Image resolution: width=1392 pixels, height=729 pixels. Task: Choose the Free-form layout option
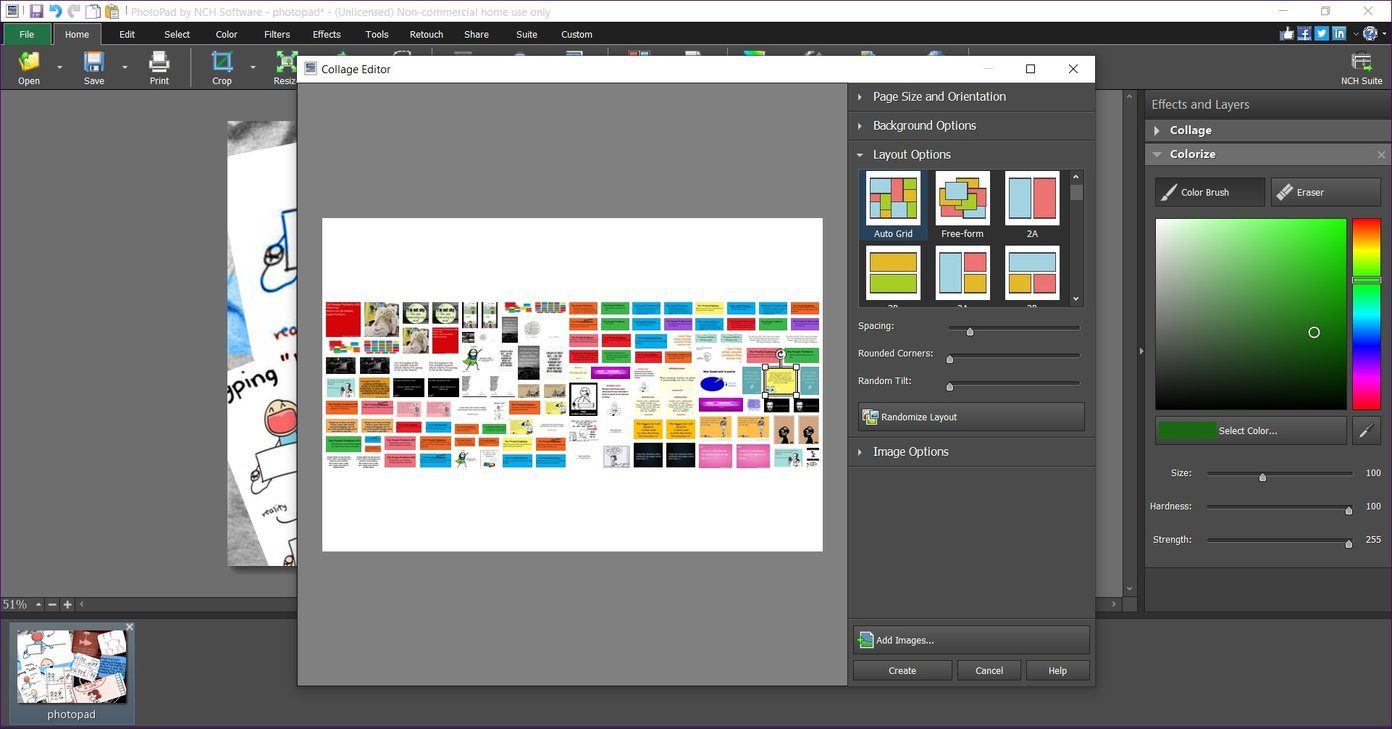tap(962, 205)
